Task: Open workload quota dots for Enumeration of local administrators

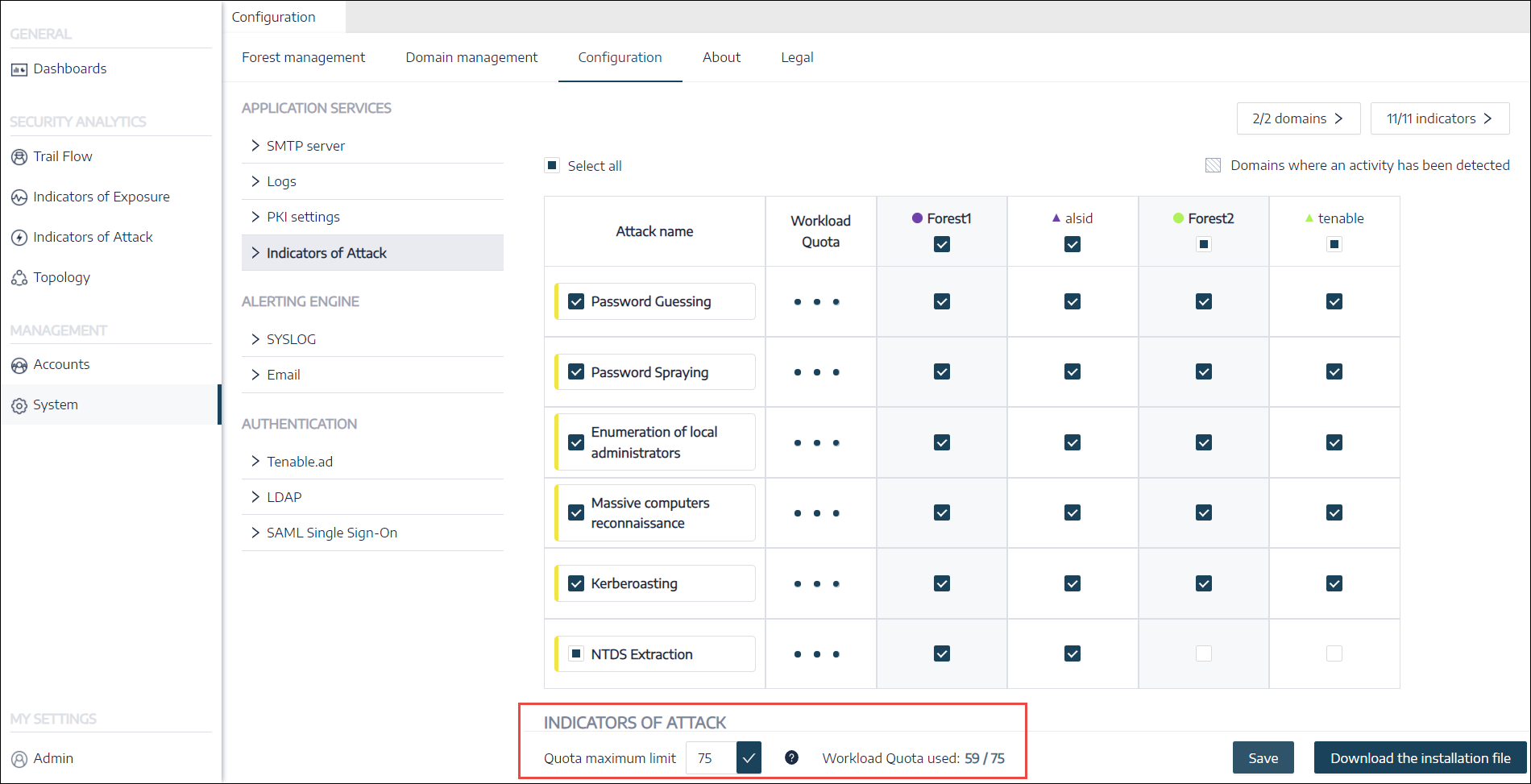Action: click(817, 443)
